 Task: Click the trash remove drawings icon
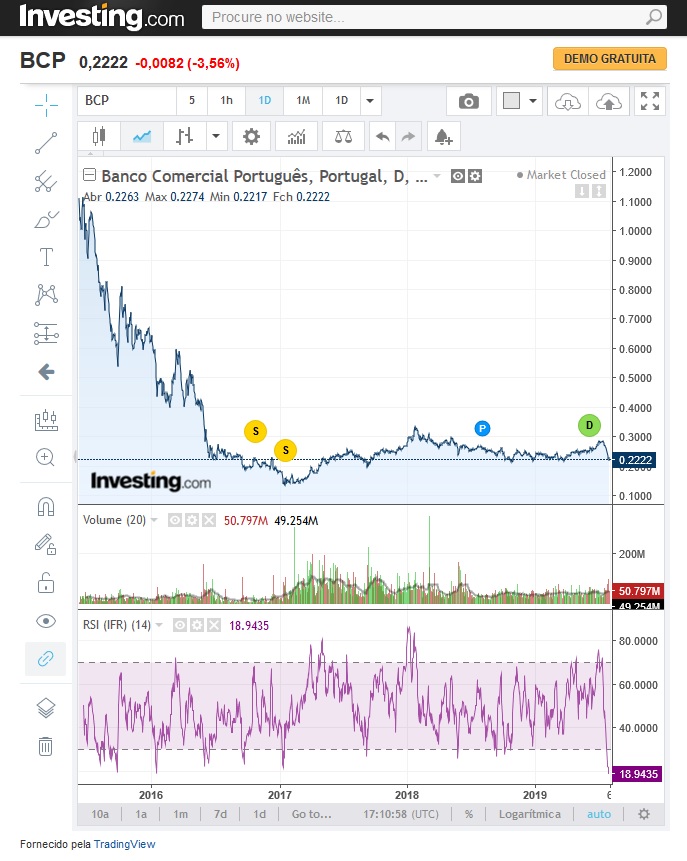point(46,746)
